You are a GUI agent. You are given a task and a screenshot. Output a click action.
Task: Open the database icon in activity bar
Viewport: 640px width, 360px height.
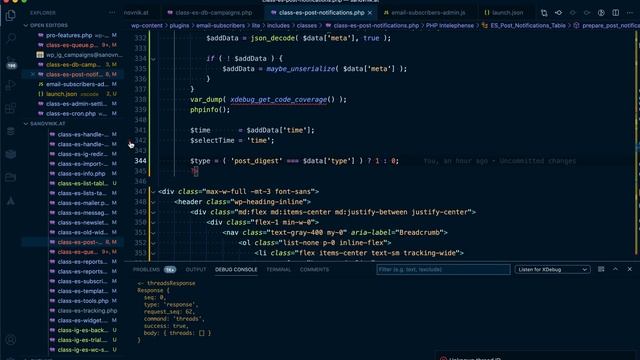11,131
